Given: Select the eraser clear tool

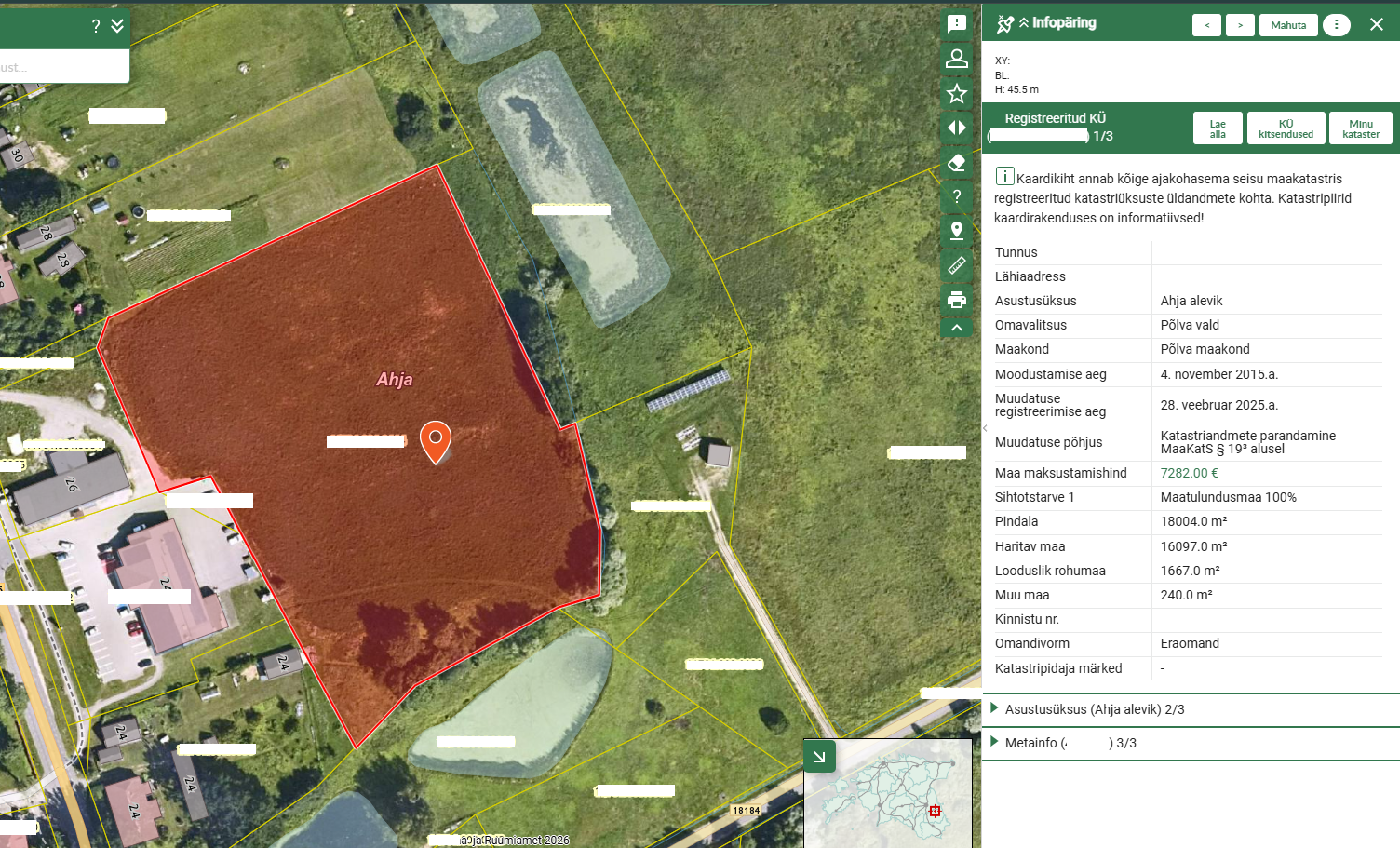Looking at the screenshot, I should pyautogui.click(x=956, y=163).
